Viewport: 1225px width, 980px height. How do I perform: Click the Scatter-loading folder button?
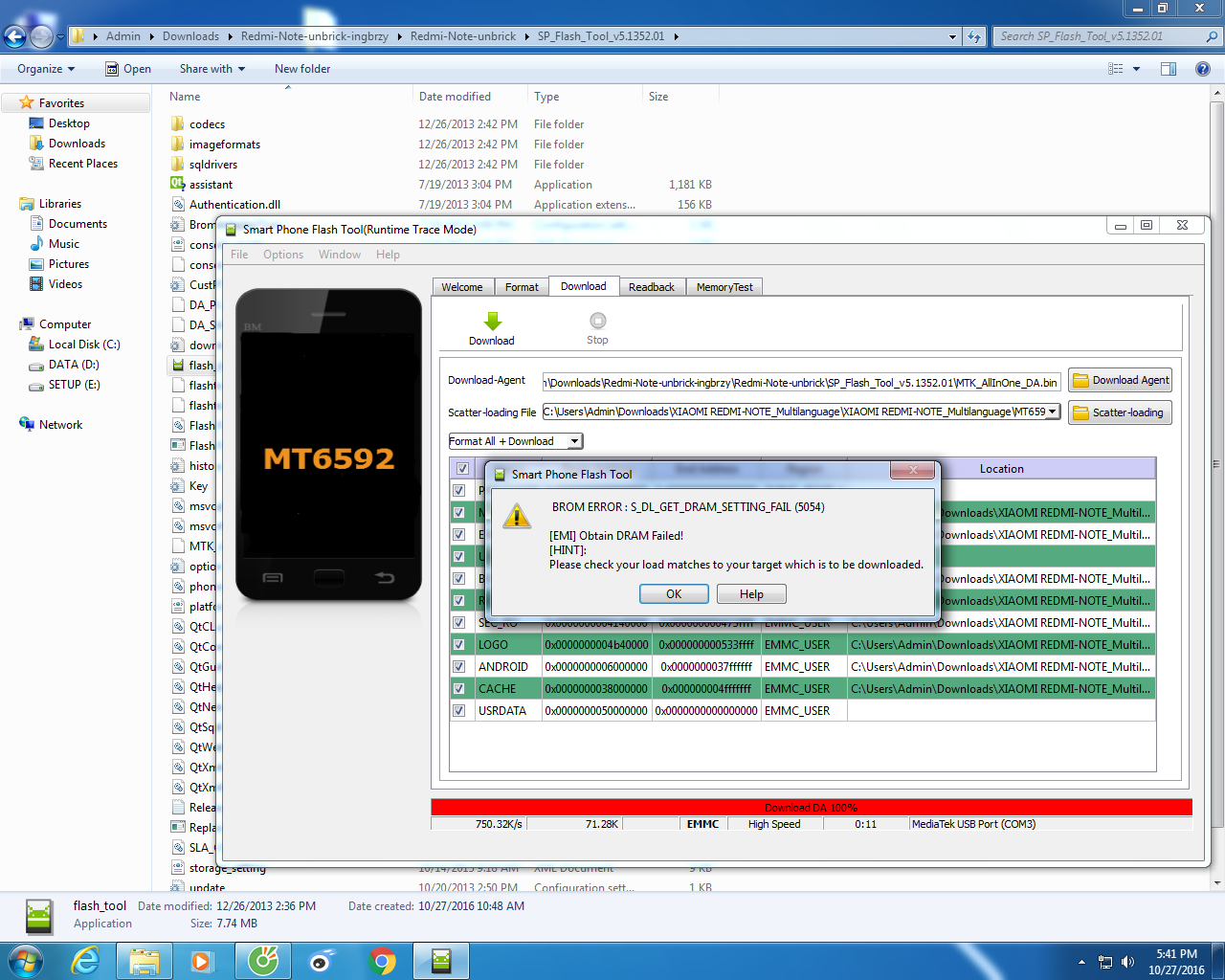1120,412
